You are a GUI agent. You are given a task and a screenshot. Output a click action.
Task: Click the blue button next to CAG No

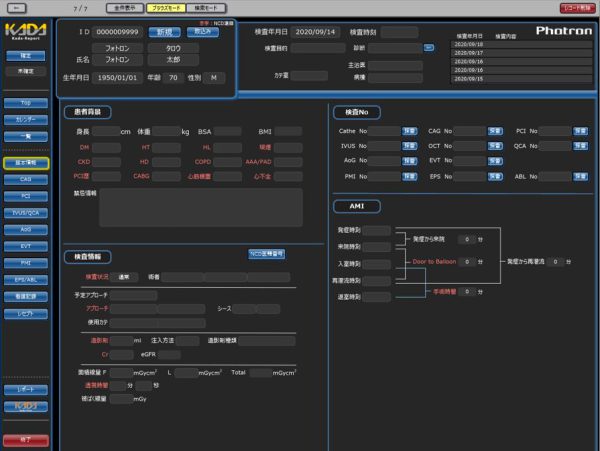tap(495, 131)
